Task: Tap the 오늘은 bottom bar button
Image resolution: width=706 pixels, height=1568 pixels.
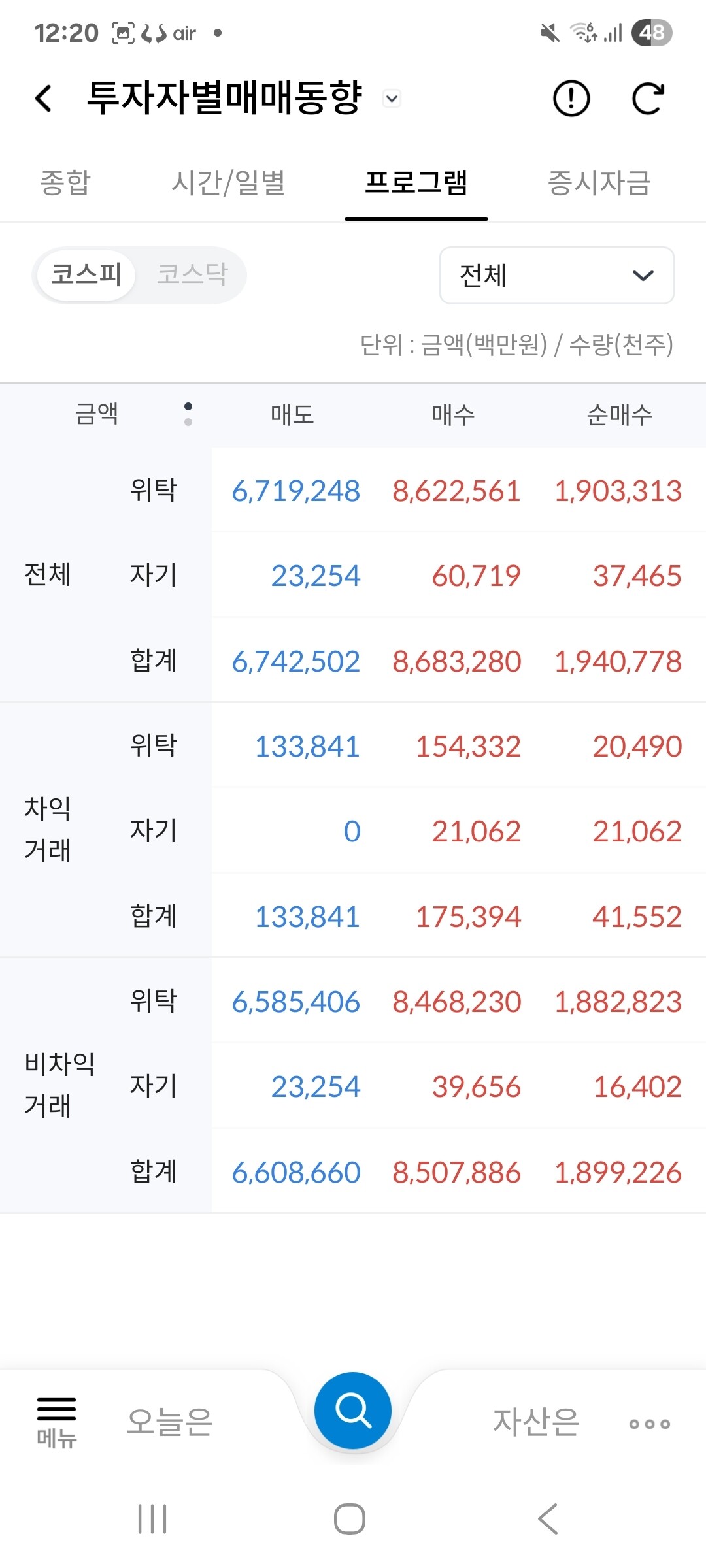Action: coord(170,1422)
